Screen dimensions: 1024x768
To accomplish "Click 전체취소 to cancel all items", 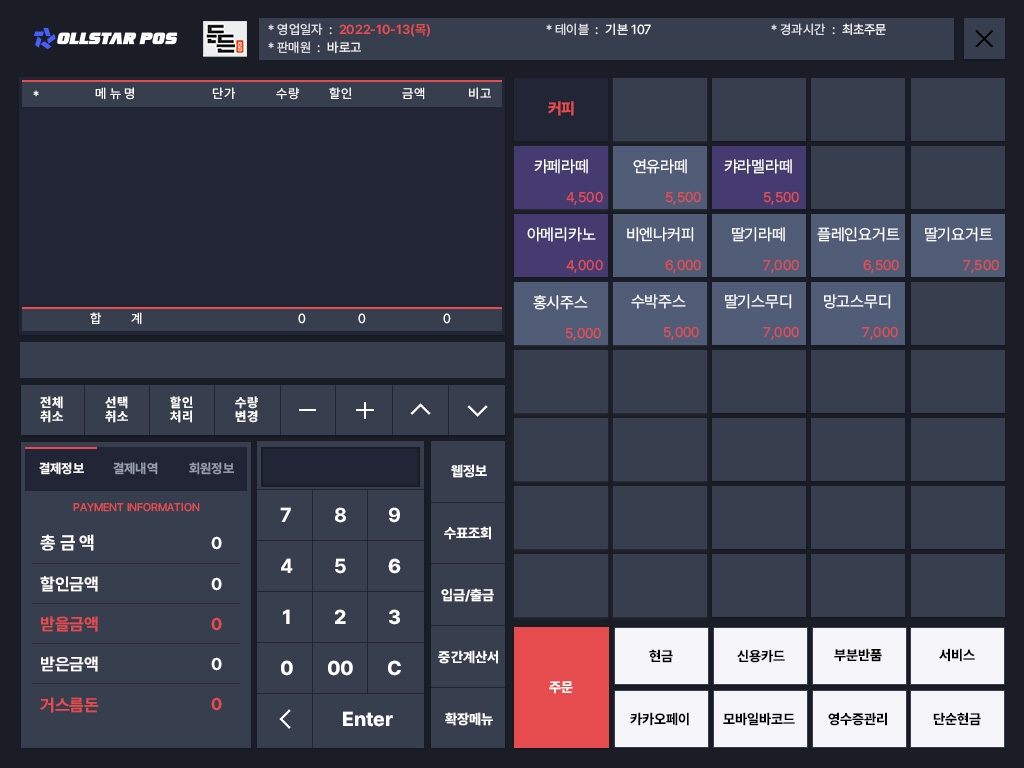I will 52,410.
